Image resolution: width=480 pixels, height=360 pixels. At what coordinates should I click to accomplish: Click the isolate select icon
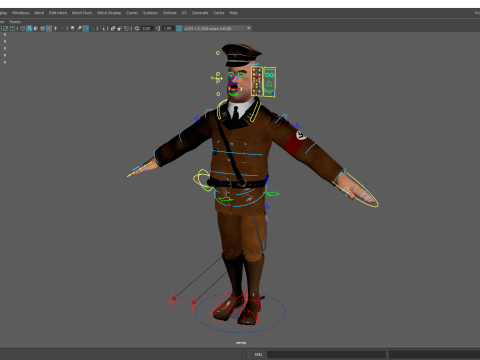102,28
